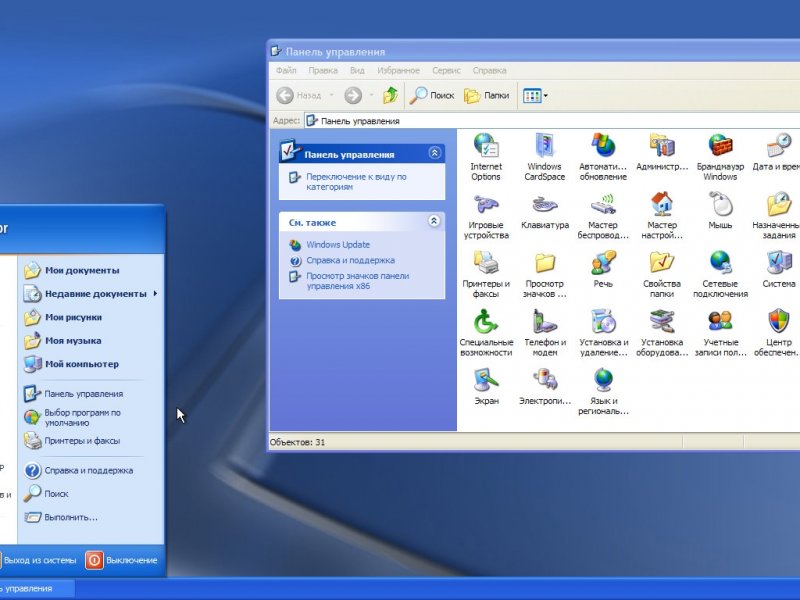Open Принтеры и факсы icon in Control Panel
Image resolution: width=800 pixels, height=600 pixels.
pos(486,274)
